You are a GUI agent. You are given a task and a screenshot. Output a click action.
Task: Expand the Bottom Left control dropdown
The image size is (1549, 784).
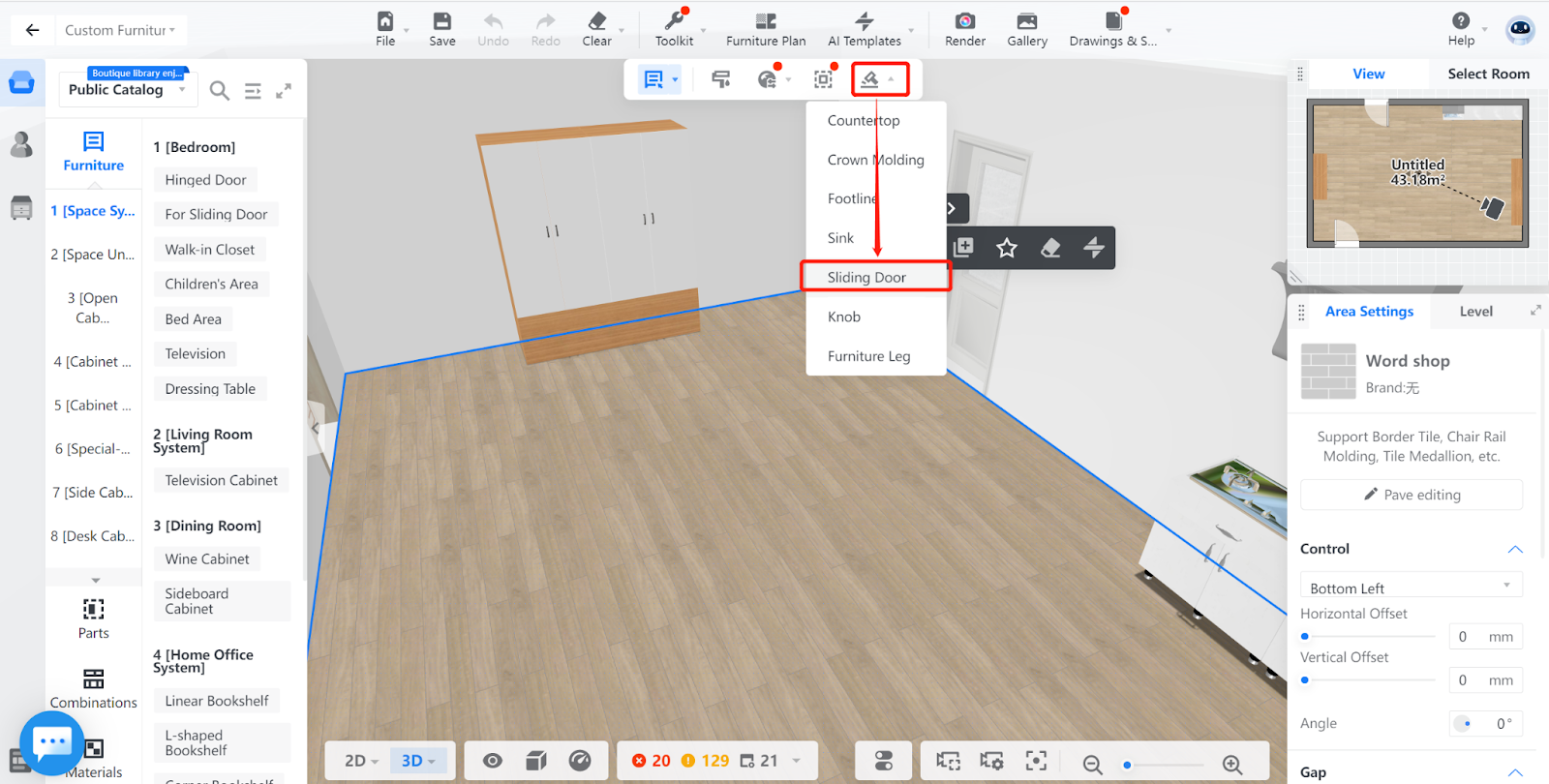click(1411, 588)
